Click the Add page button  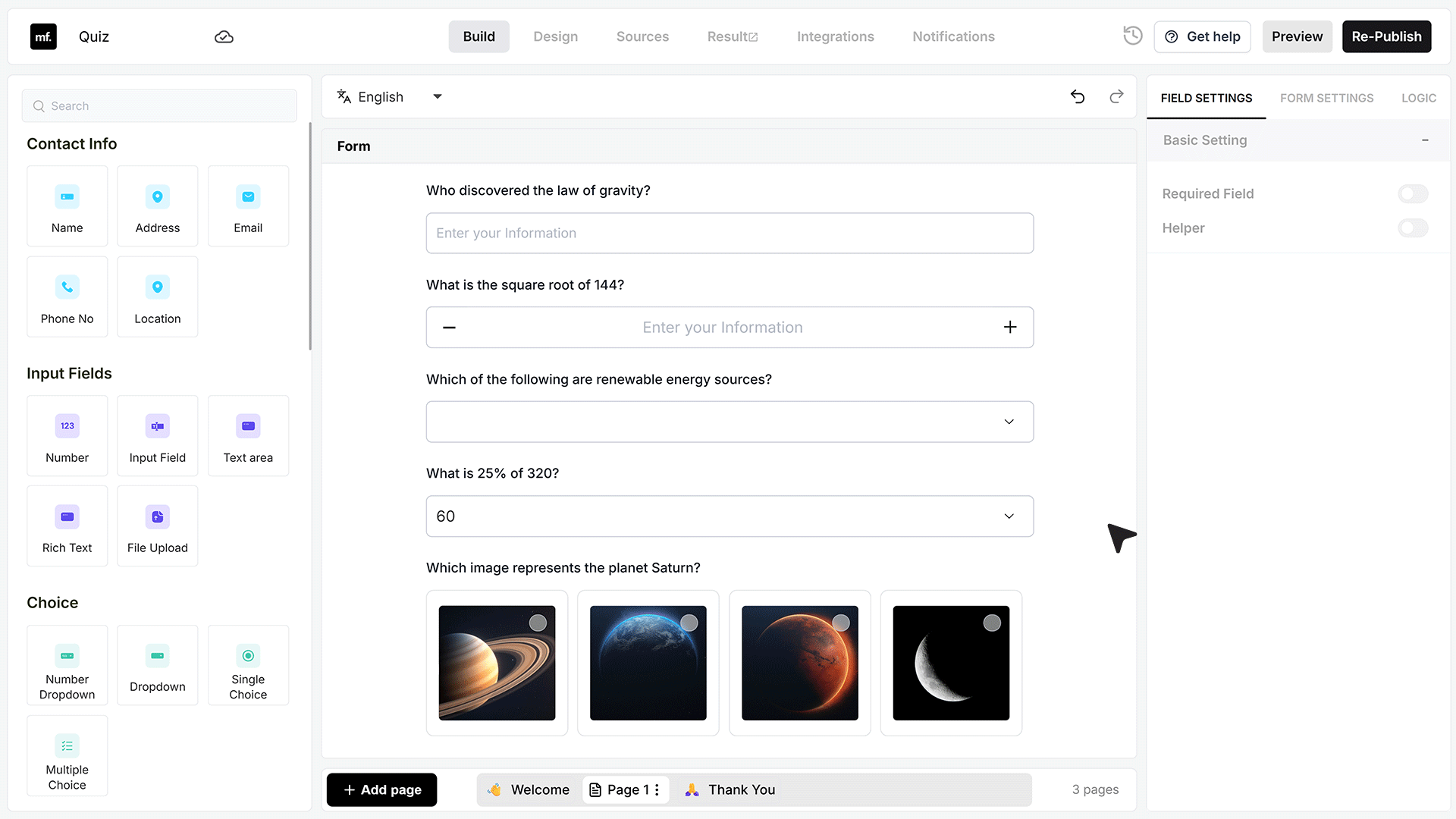pyautogui.click(x=381, y=789)
